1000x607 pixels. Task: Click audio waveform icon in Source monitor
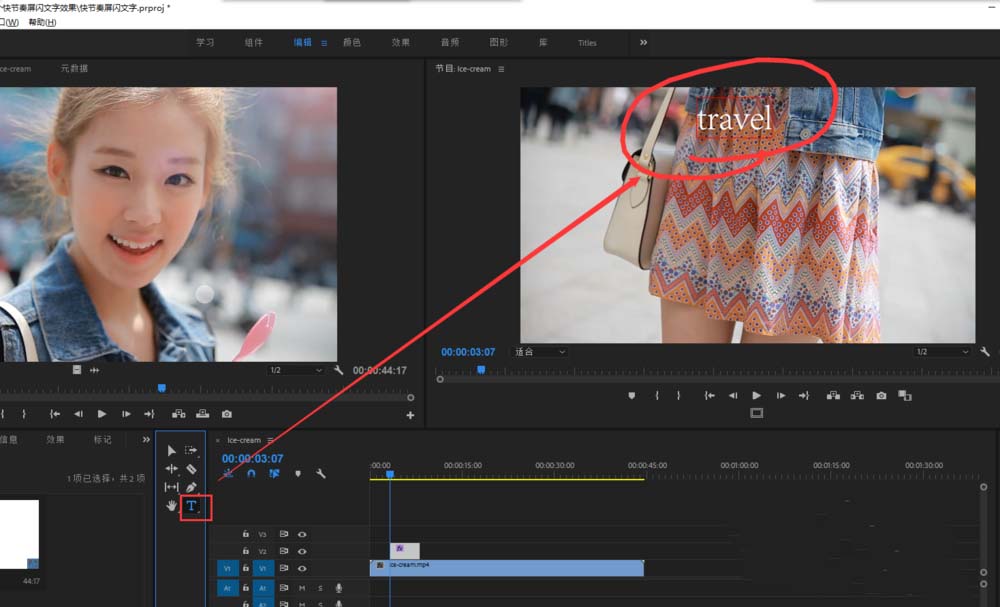click(94, 370)
